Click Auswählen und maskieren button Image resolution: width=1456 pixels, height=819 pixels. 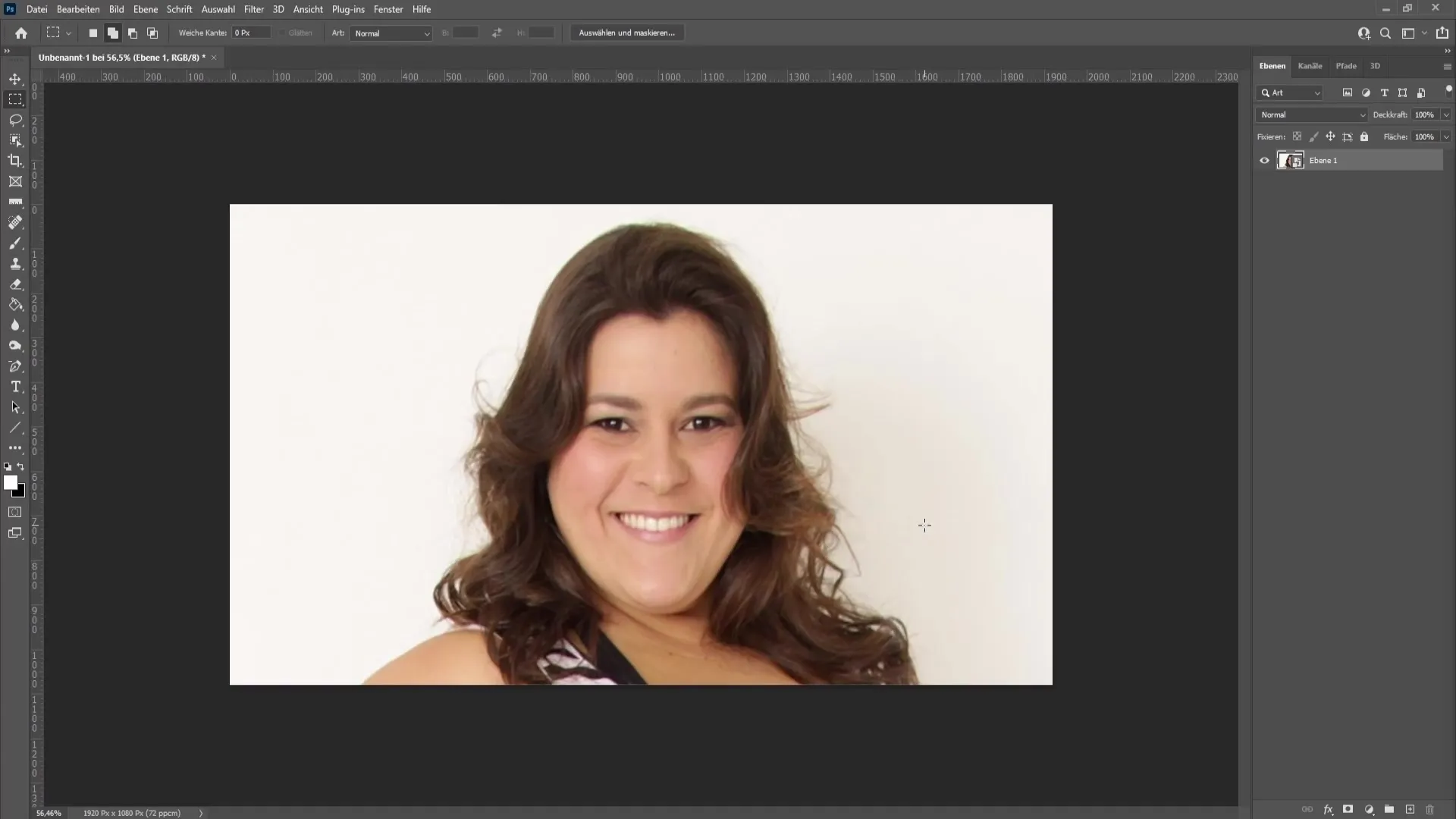(x=628, y=33)
